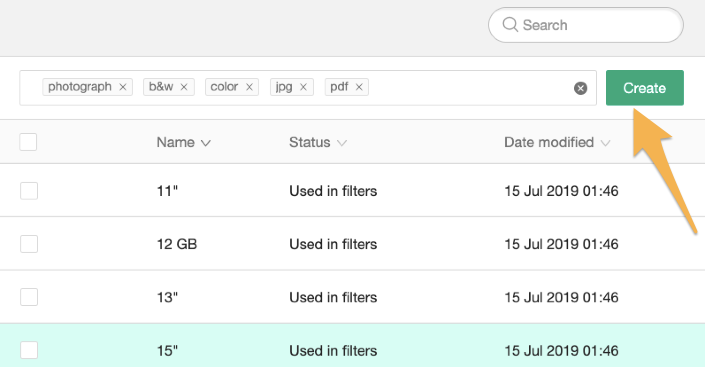Click the green Create button
Image resolution: width=705 pixels, height=367 pixels.
(x=645, y=88)
